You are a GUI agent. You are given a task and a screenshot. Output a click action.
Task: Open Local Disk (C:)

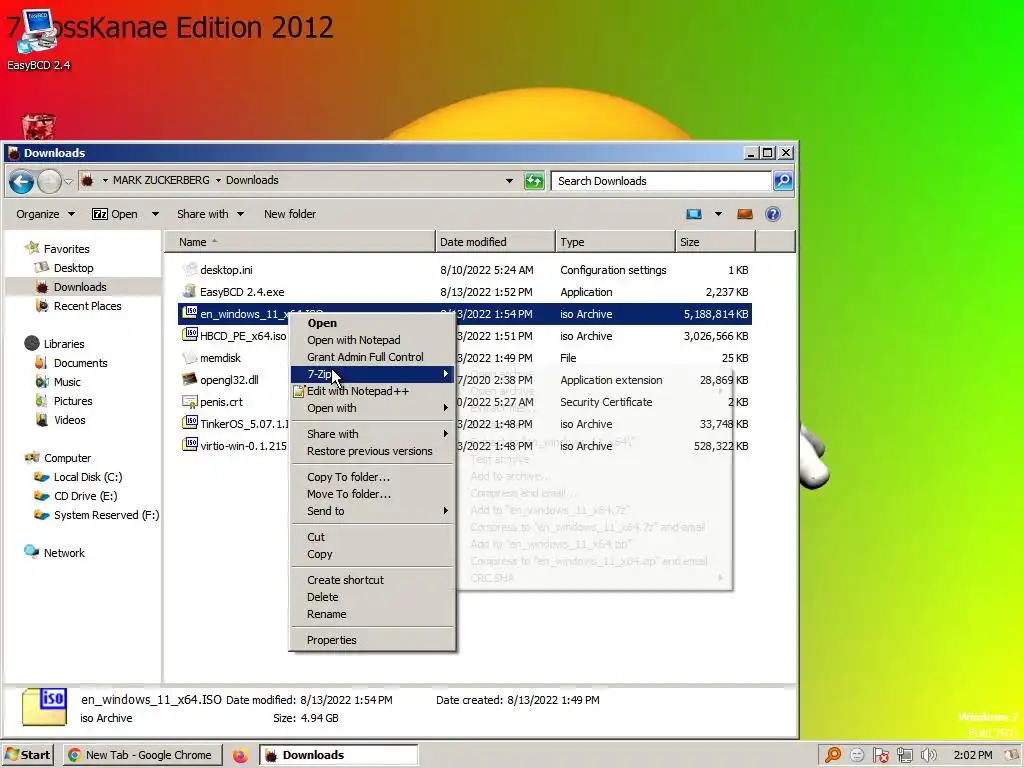click(x=88, y=477)
